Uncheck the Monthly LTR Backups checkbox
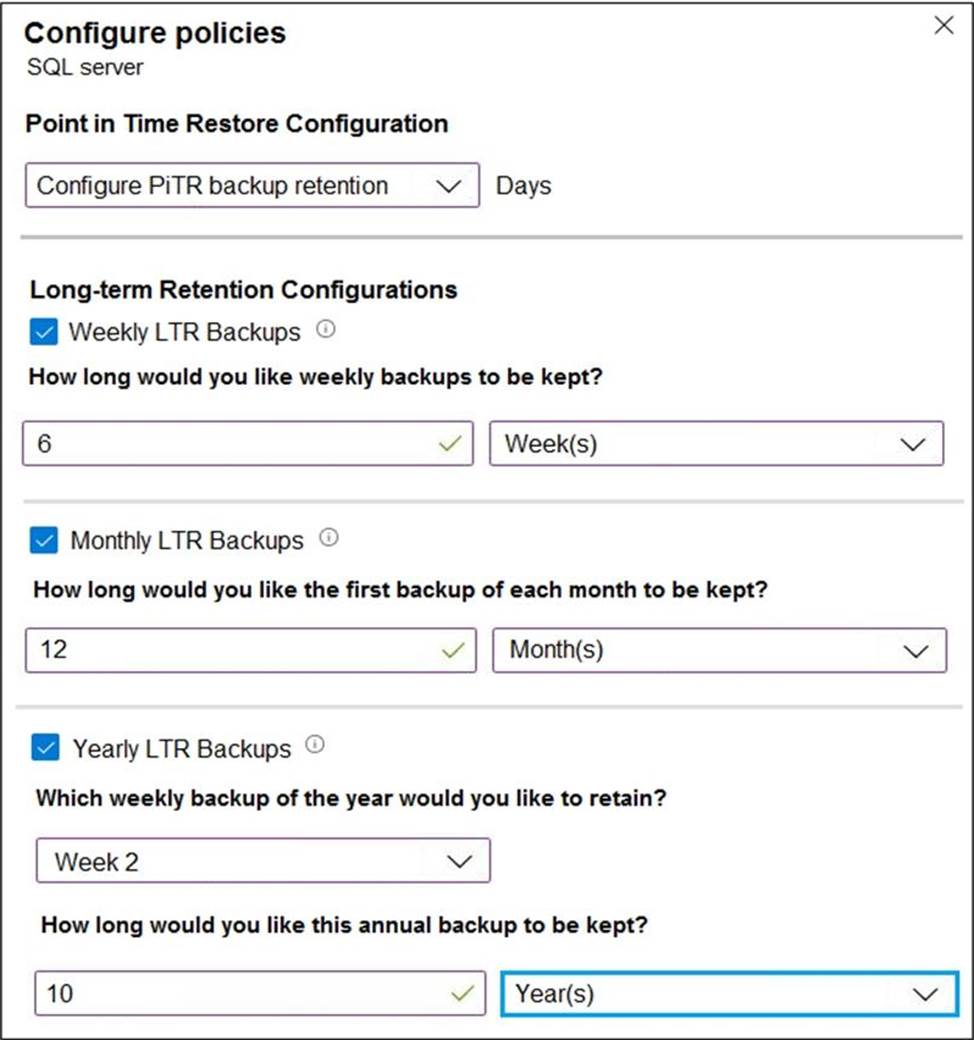 (44, 541)
